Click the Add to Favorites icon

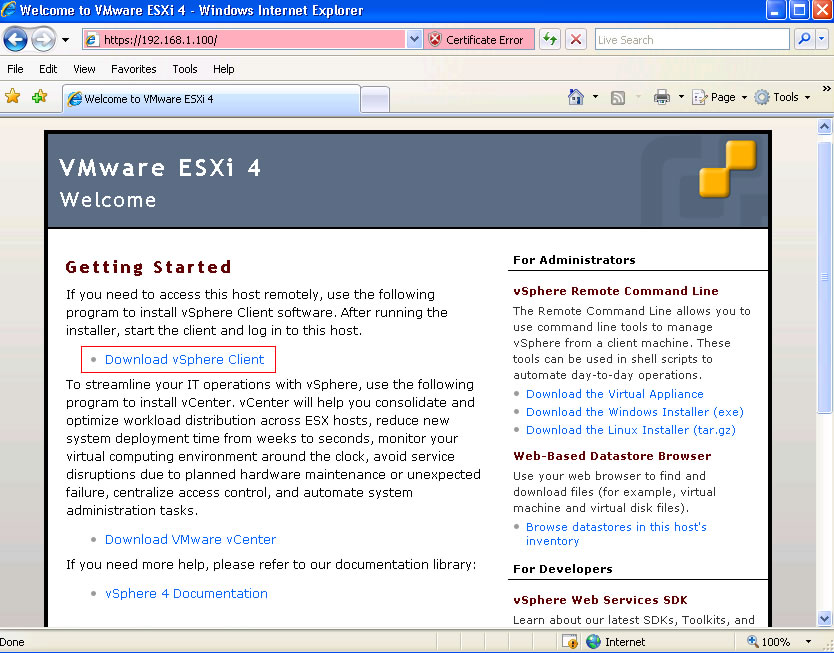pyautogui.click(x=39, y=97)
